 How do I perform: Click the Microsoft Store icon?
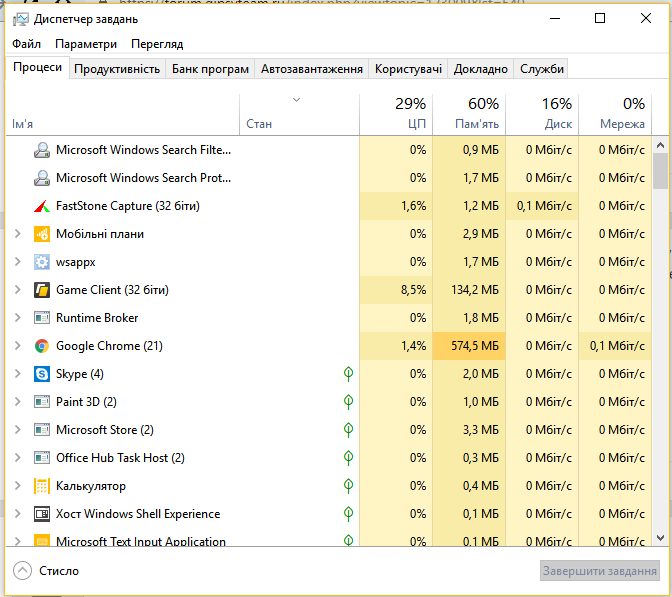42,430
